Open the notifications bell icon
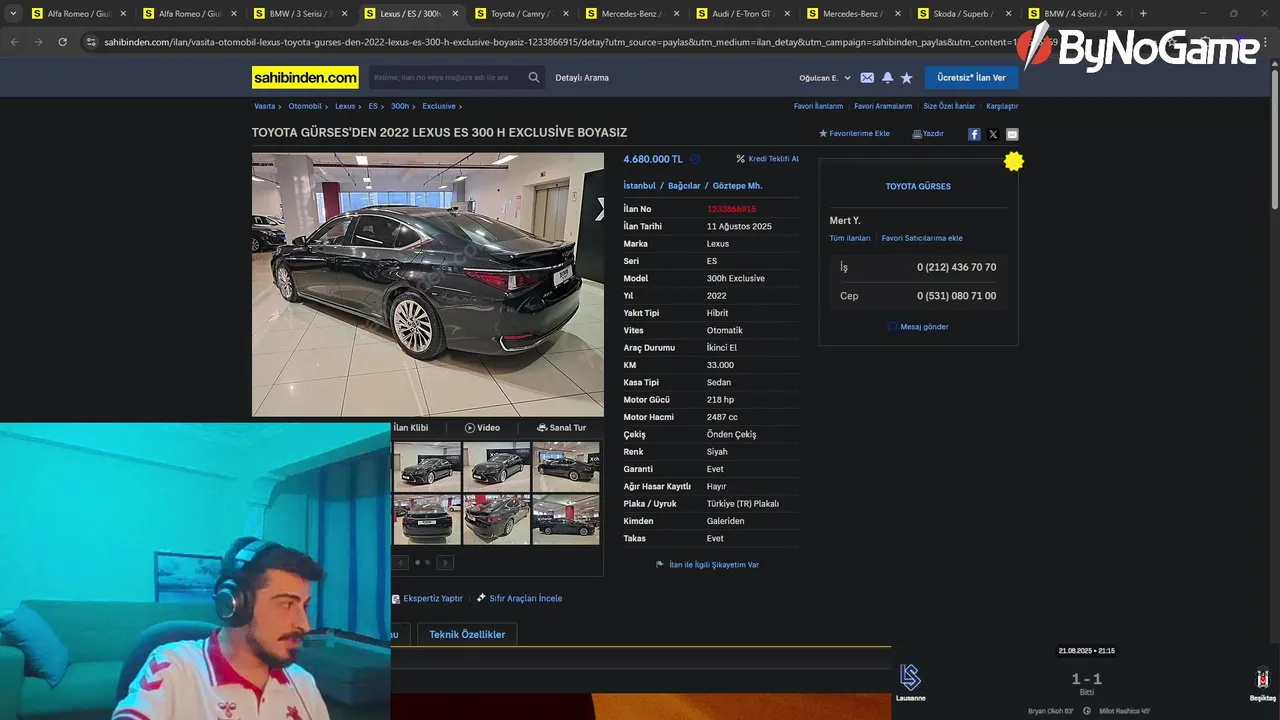The height and width of the screenshot is (720, 1280). (887, 78)
